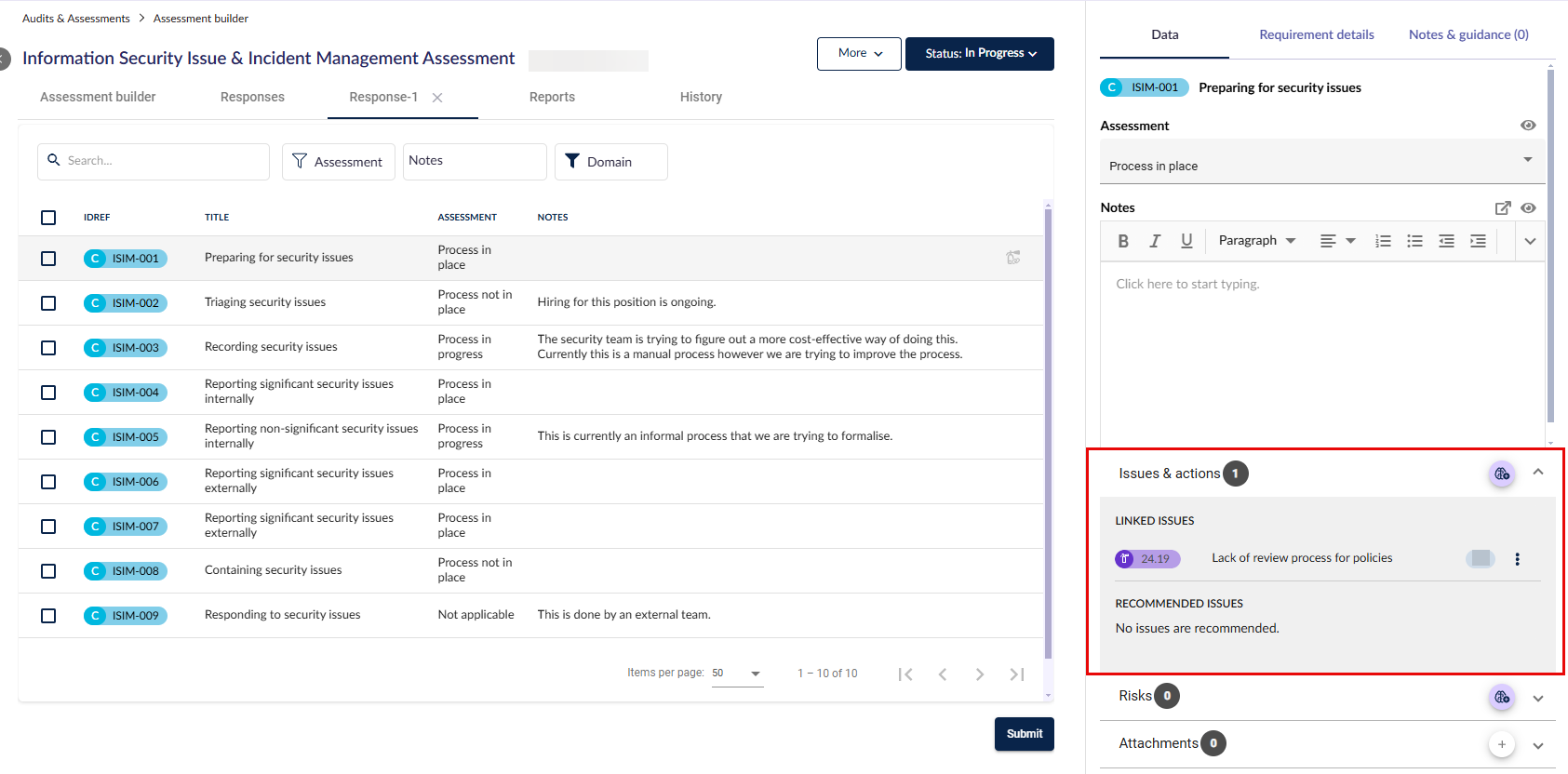The height and width of the screenshot is (774, 1568).
Task: Go to last page of results
Action: pos(1017,674)
